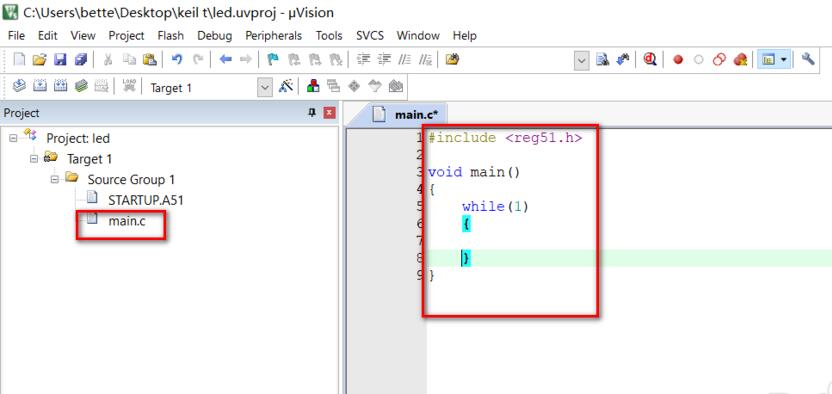
Task: Pin the Project panel
Action: (x=312, y=112)
